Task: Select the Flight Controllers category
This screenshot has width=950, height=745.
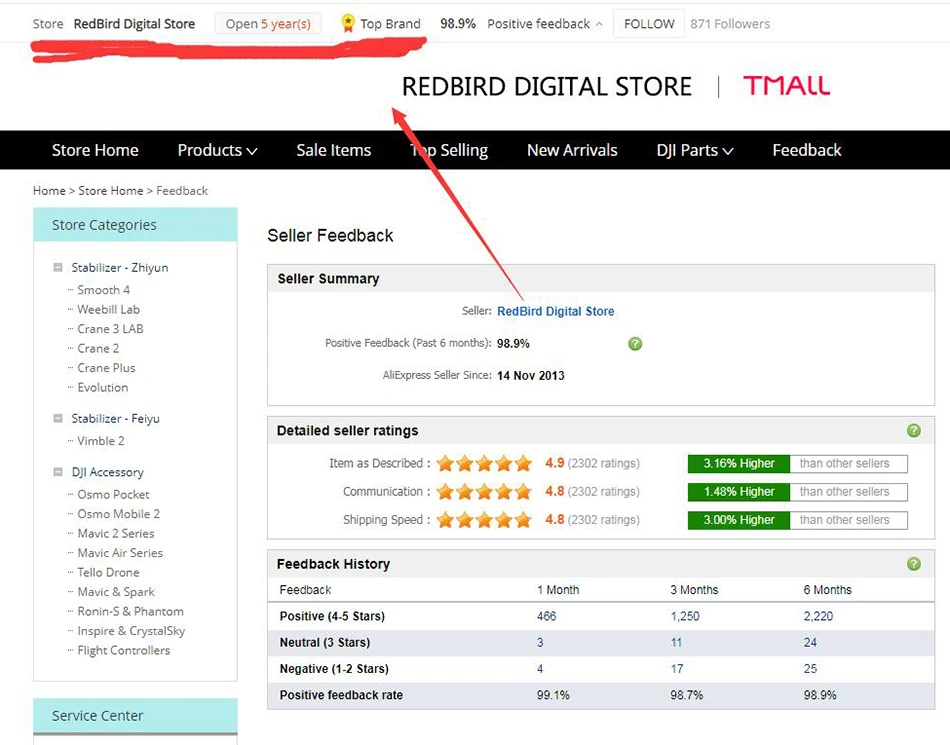Action: click(x=124, y=651)
